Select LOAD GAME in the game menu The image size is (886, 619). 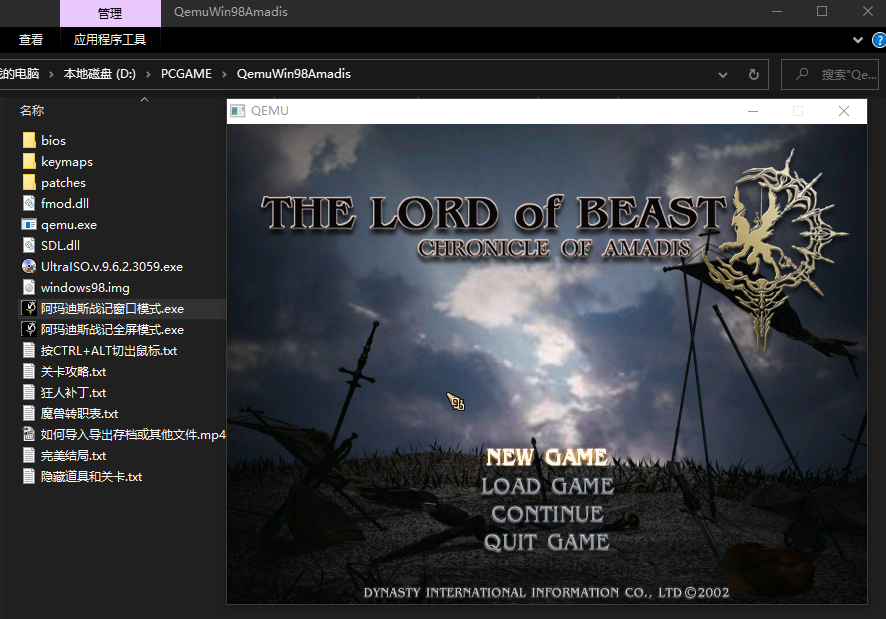click(547, 486)
